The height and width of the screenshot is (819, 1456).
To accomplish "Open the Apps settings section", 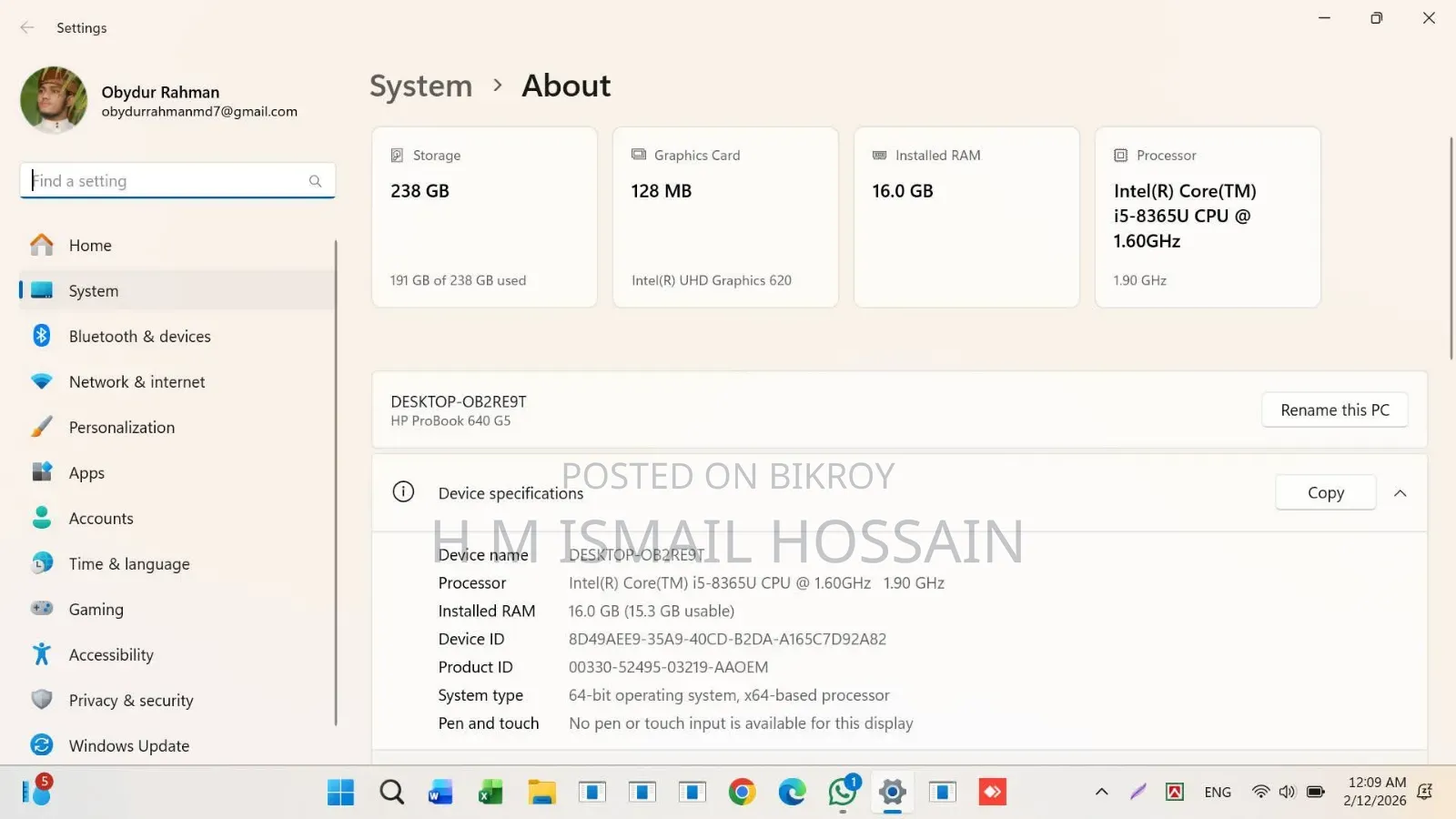I will 177,472.
